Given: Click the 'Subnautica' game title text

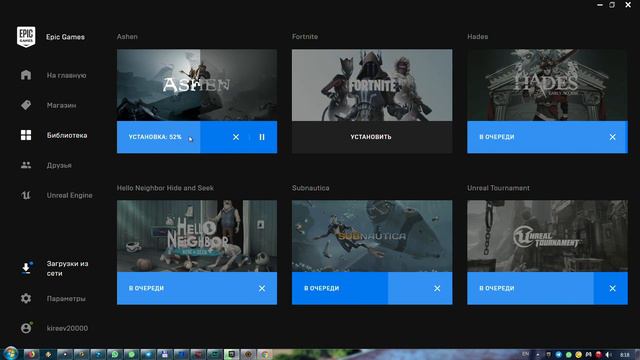Looking at the screenshot, I should pos(311,188).
